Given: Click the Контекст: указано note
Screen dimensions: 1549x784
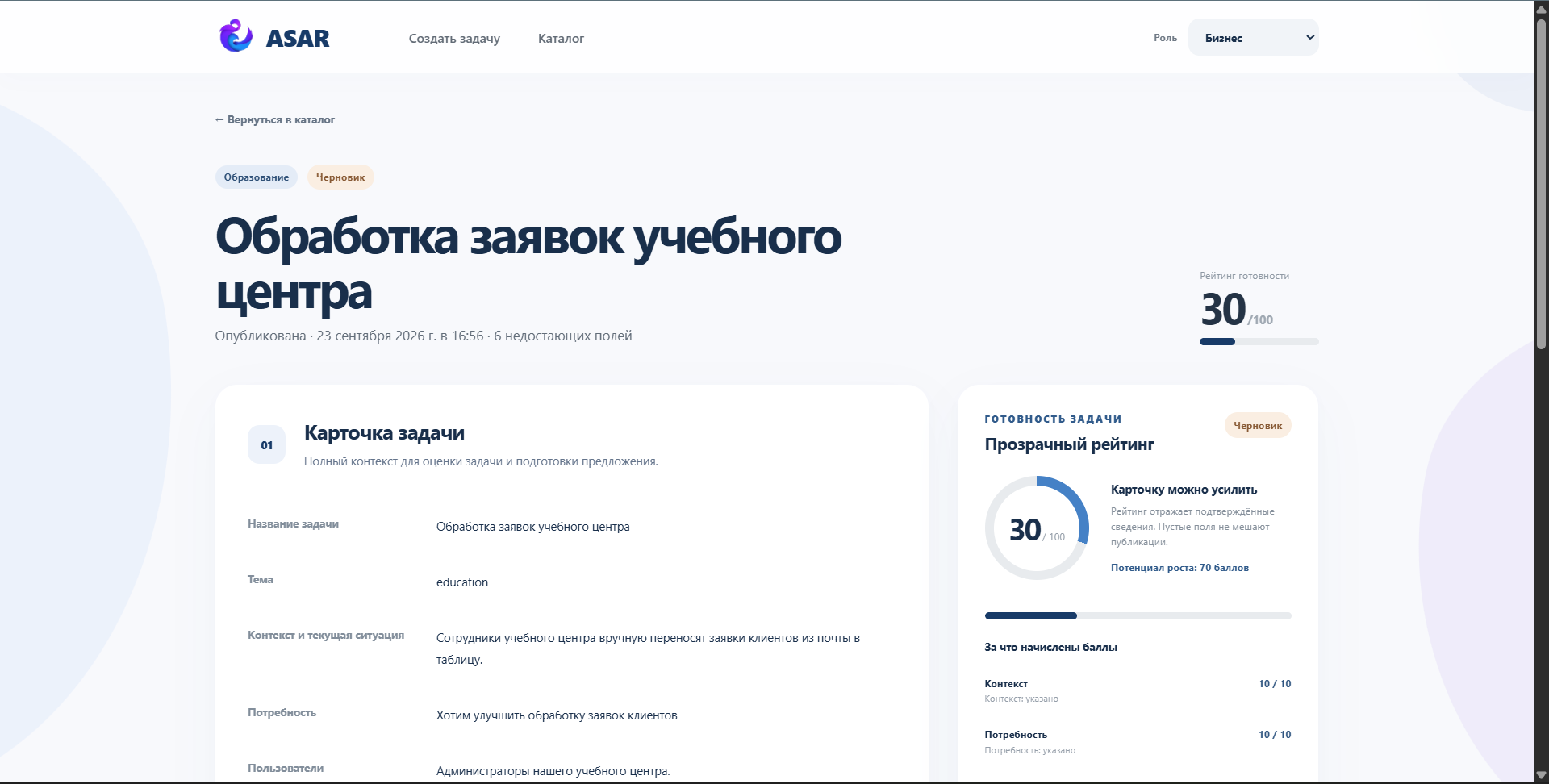Looking at the screenshot, I should point(1021,699).
